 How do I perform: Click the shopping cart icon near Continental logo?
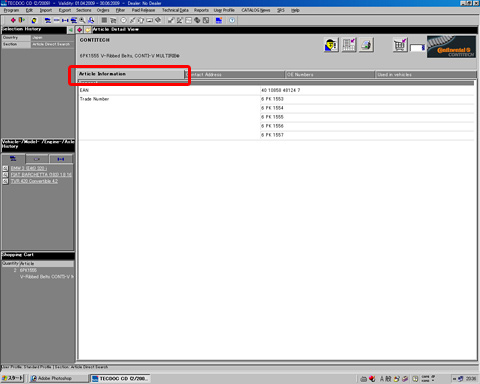400,45
